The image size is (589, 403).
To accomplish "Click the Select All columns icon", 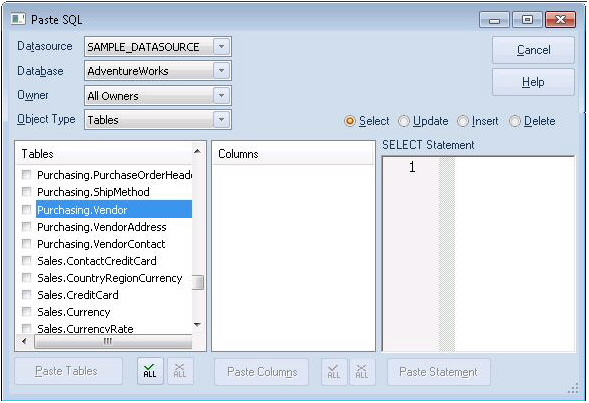I will (x=334, y=371).
